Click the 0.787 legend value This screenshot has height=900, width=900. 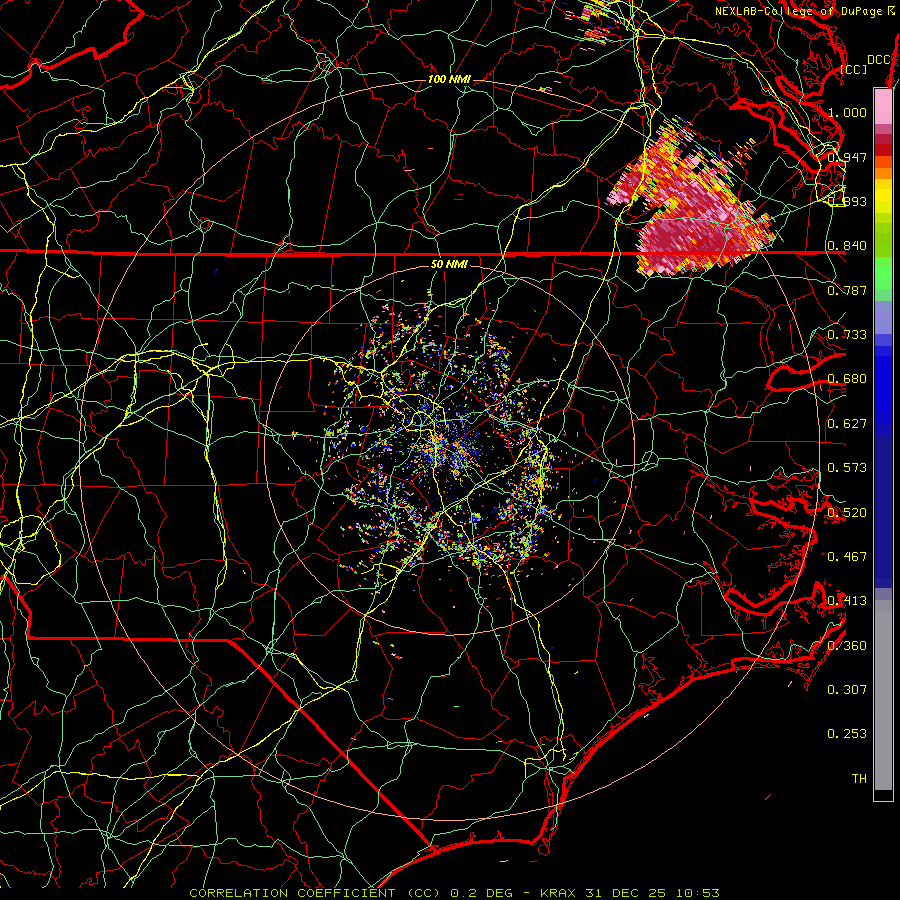click(x=847, y=290)
